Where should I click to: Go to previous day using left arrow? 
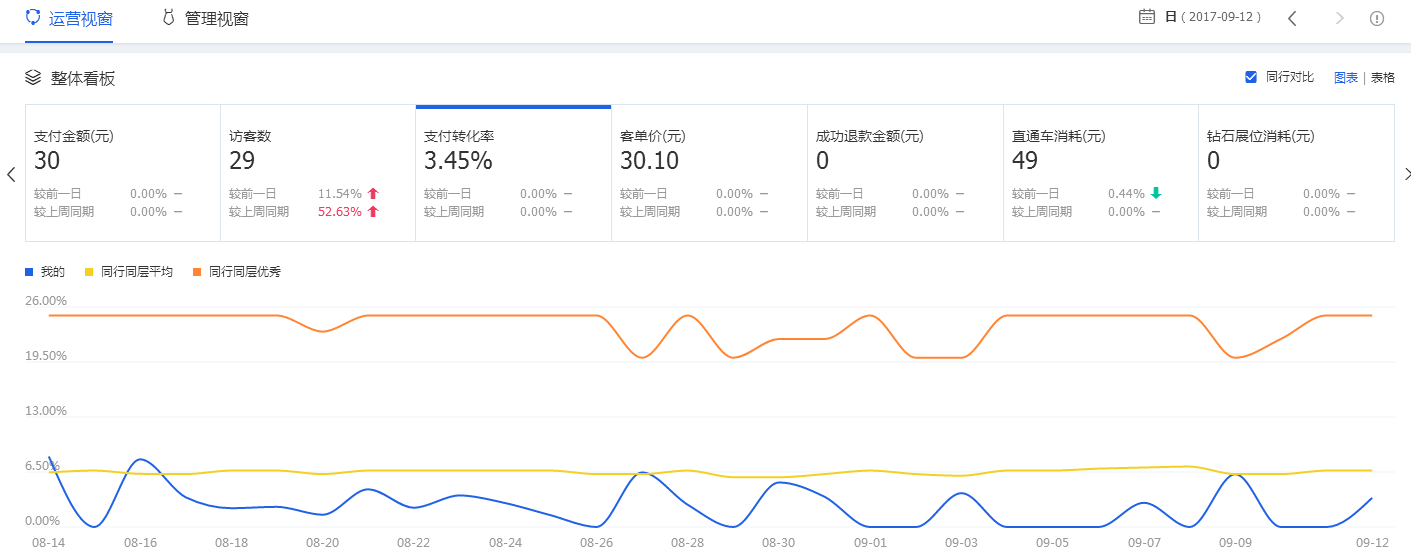tap(1292, 18)
